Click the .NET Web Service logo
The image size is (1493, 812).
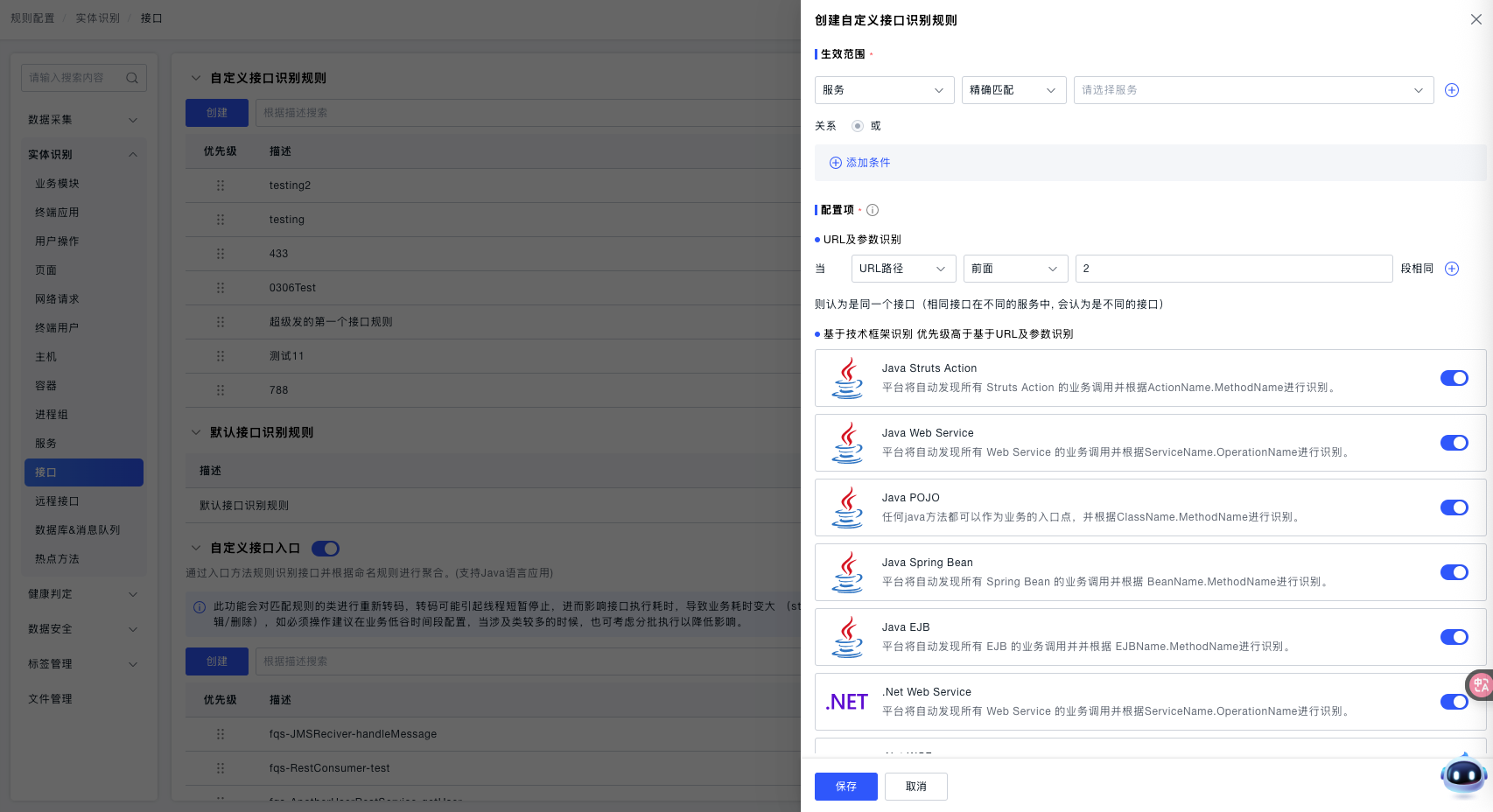[846, 702]
